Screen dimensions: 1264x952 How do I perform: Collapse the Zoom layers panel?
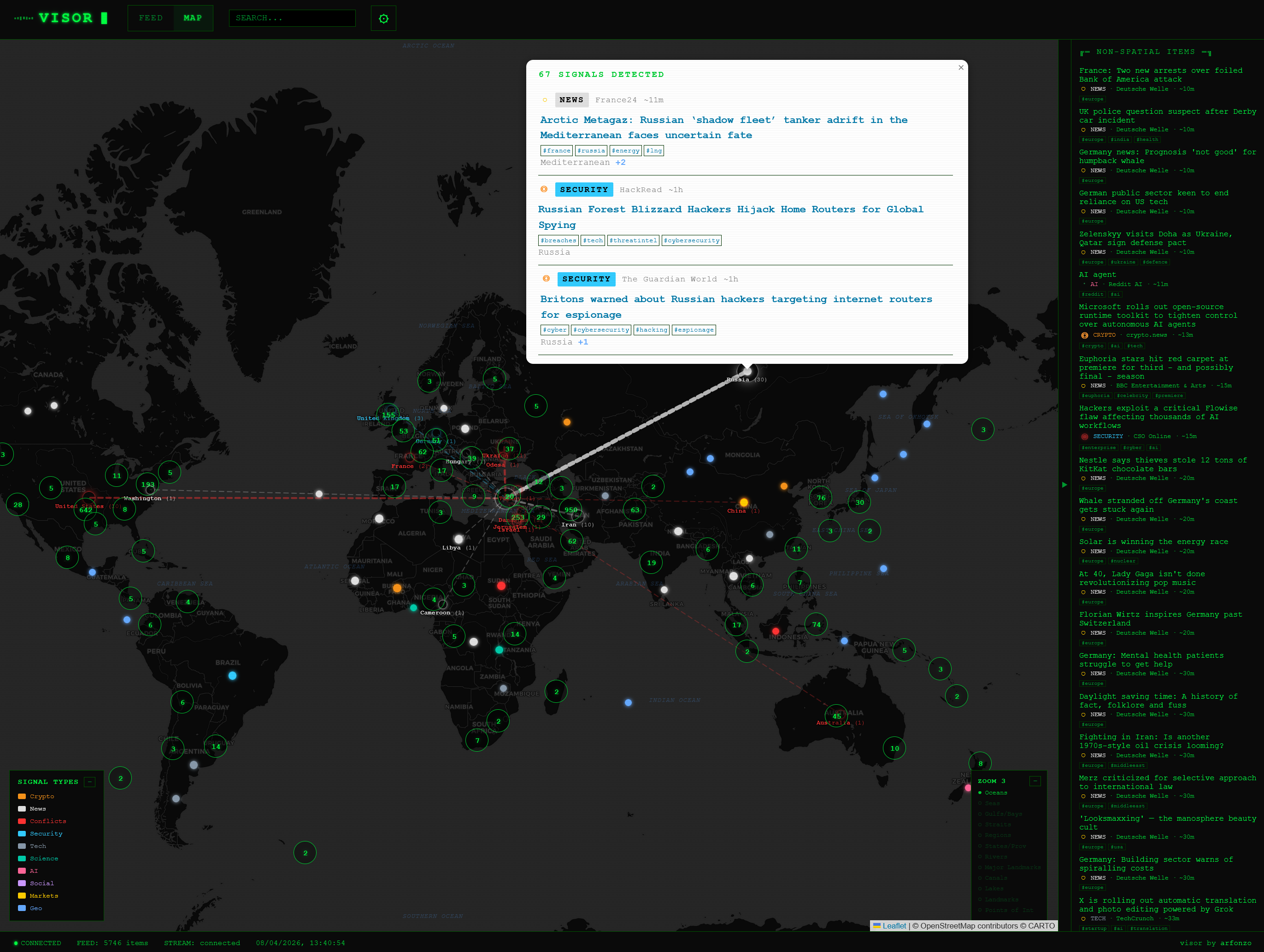(1035, 781)
